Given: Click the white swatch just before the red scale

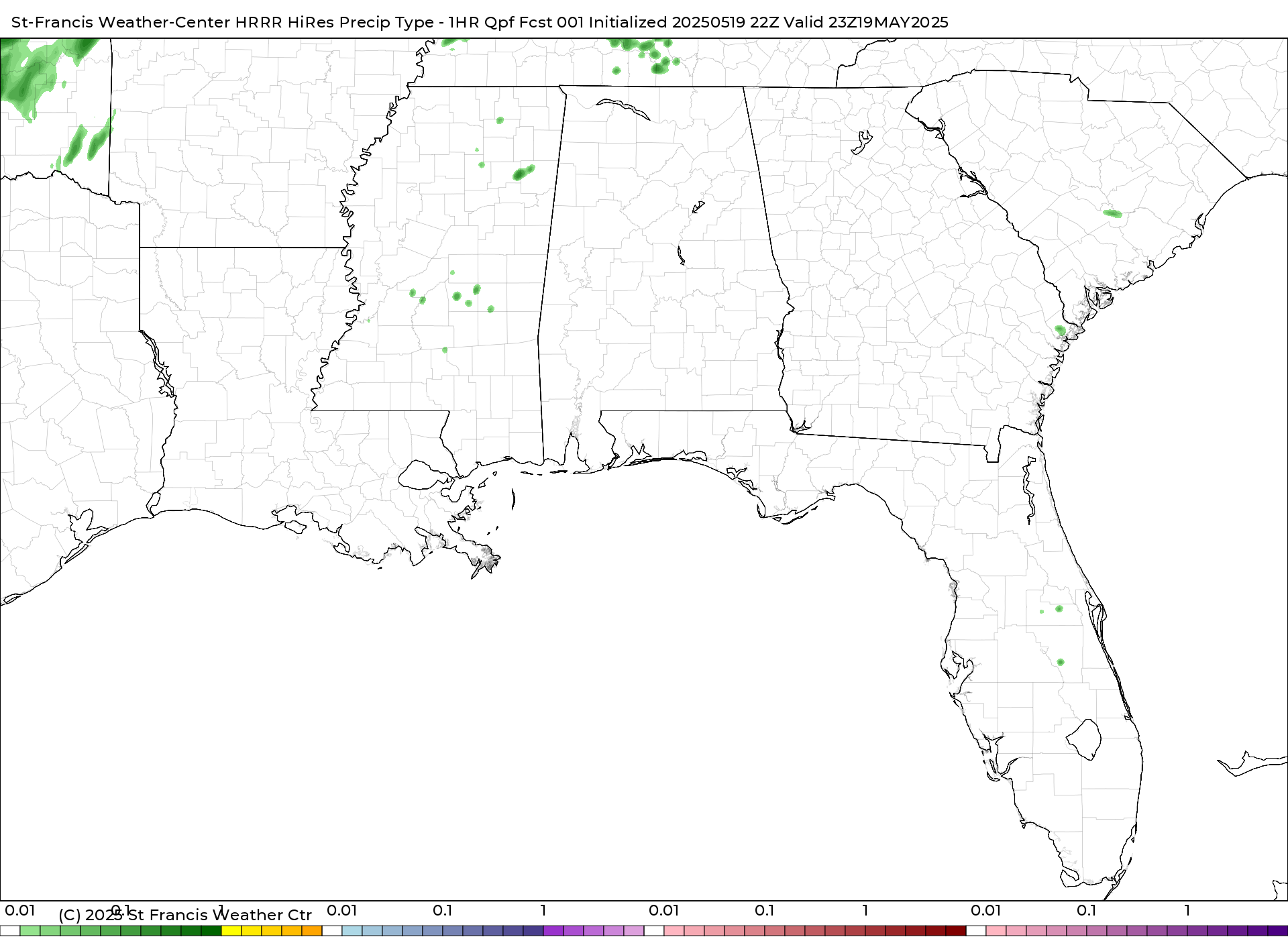Looking at the screenshot, I should click(654, 931).
